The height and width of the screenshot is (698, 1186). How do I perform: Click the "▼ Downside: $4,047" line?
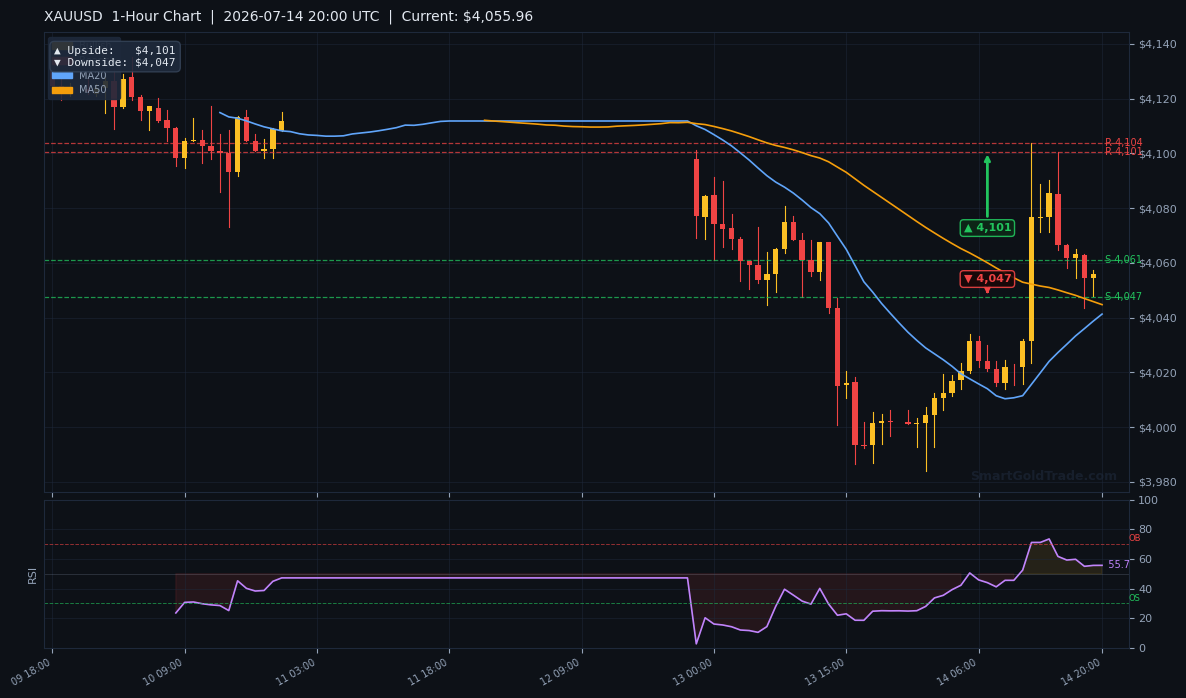(114, 63)
